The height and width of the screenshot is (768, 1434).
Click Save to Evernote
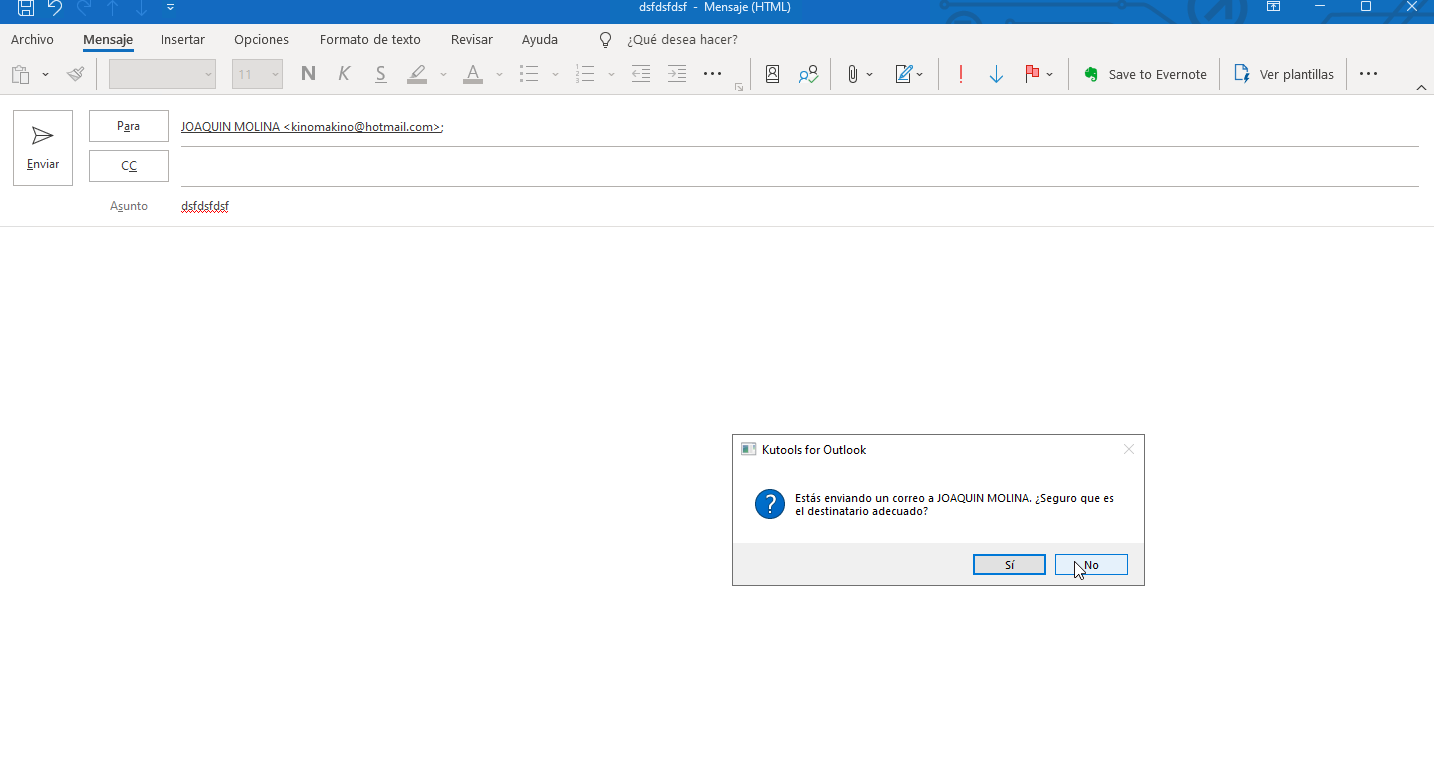[1146, 74]
